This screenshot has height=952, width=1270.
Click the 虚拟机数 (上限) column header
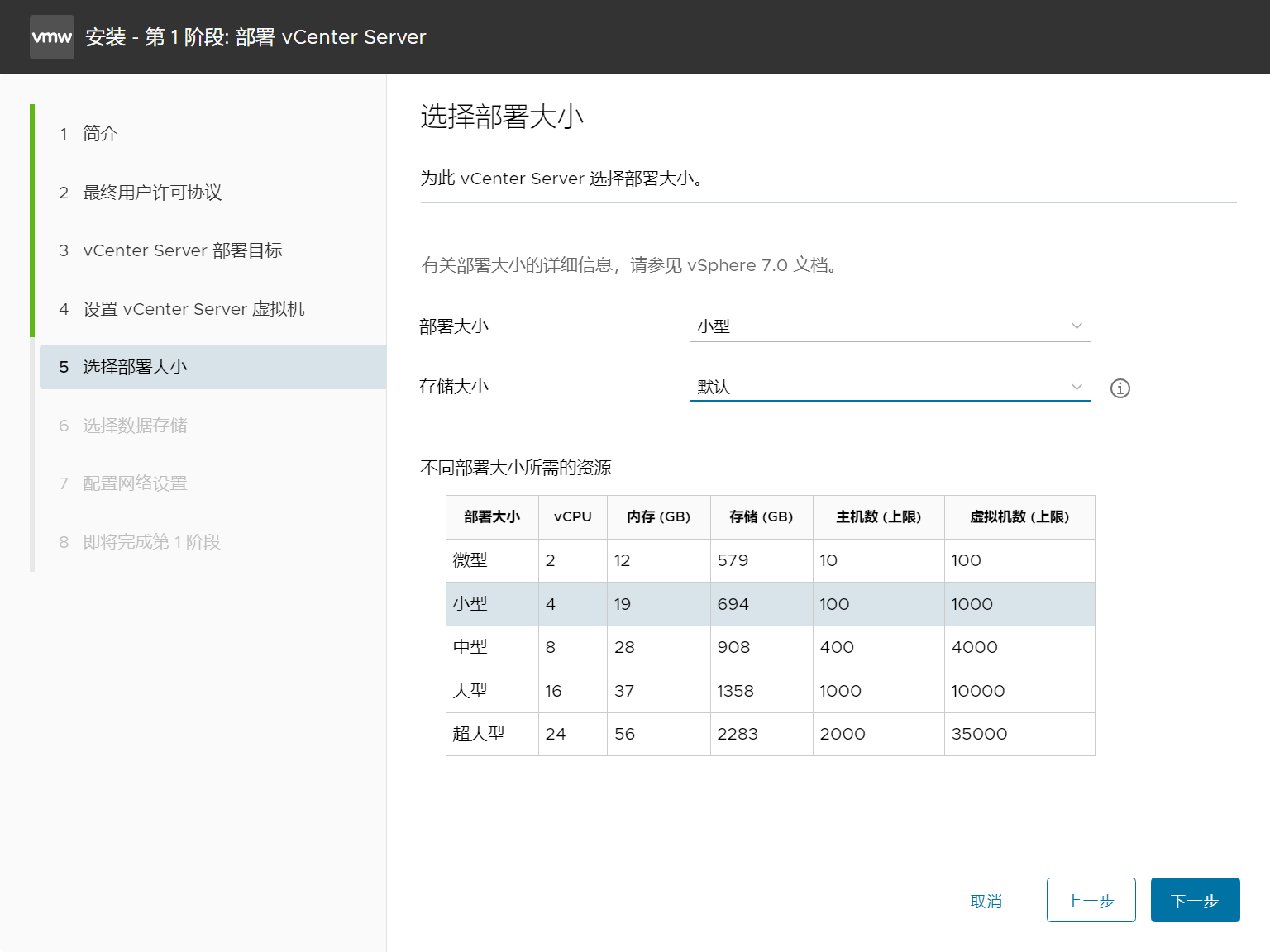coord(1019,517)
